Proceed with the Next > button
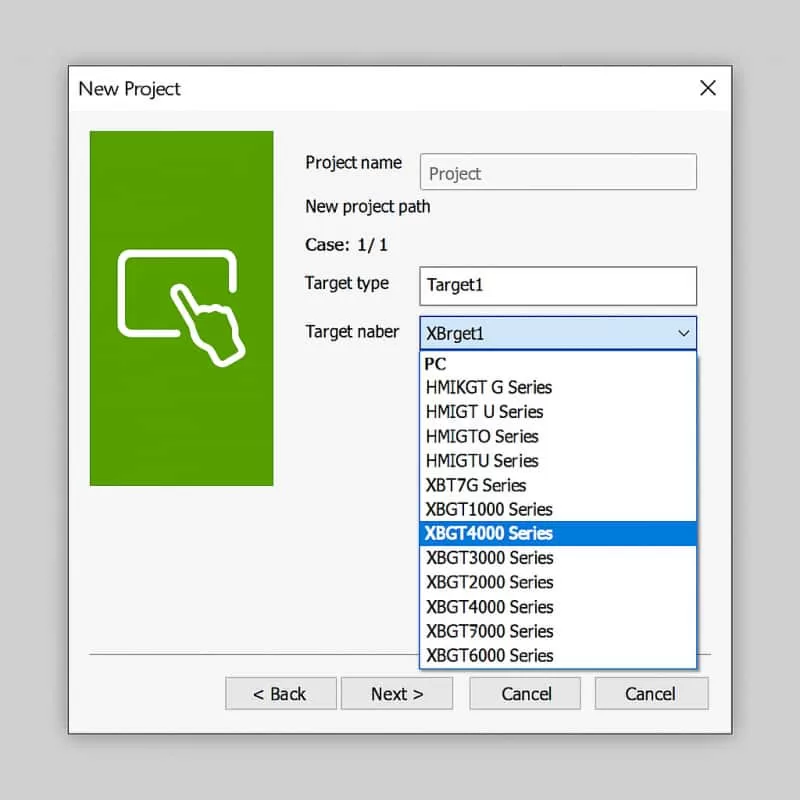 point(397,693)
